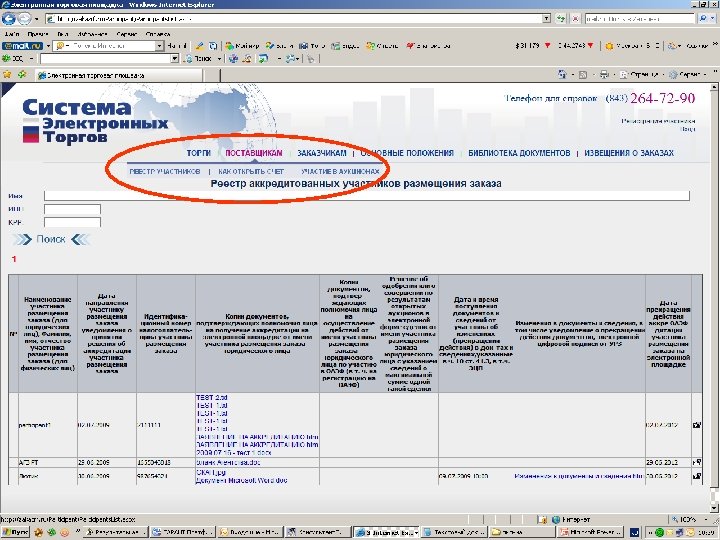The image size is (720, 540).
Task: Click the Home icon in command bar
Action: (562, 74)
